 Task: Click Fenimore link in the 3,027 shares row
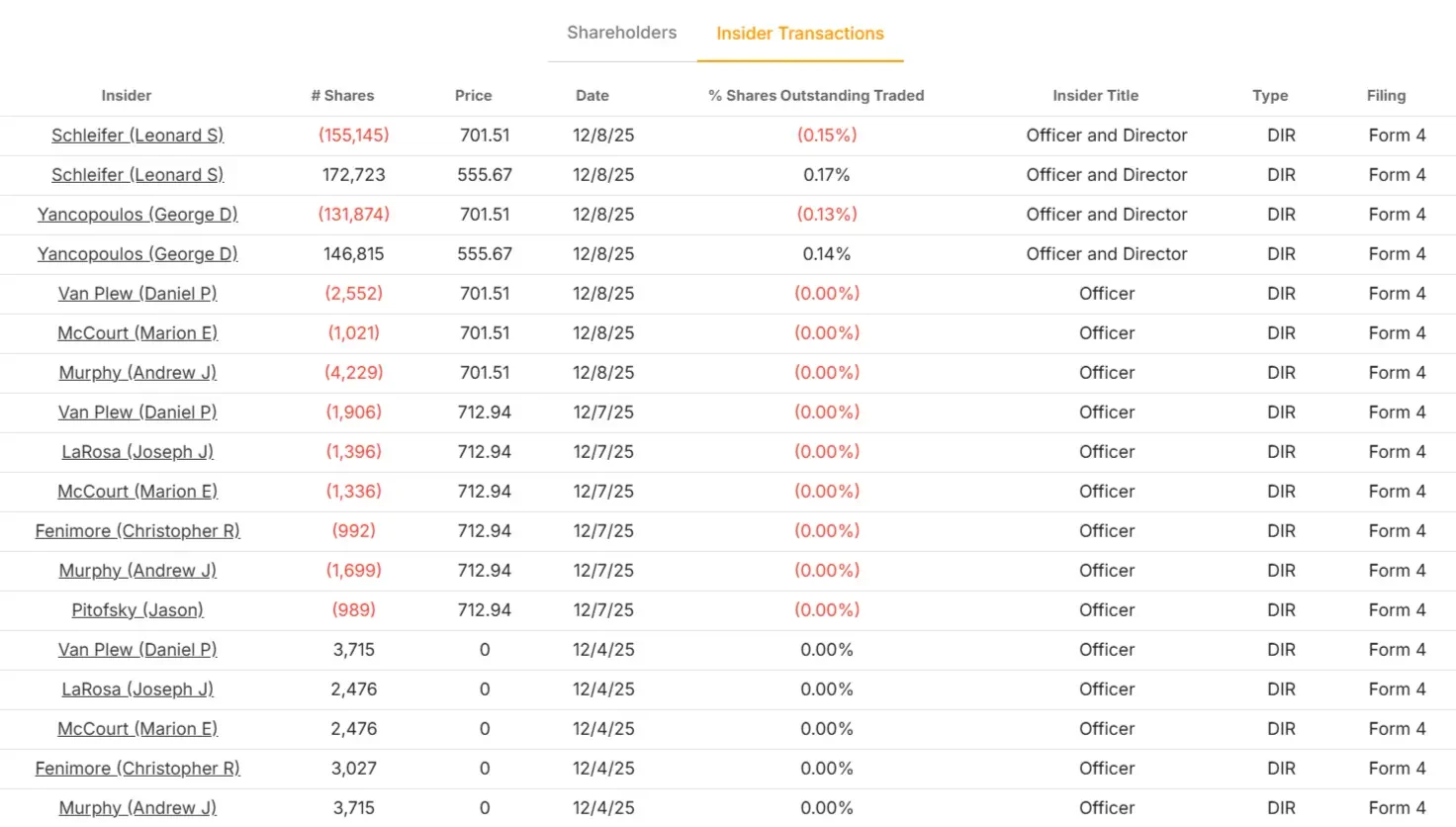point(137,769)
